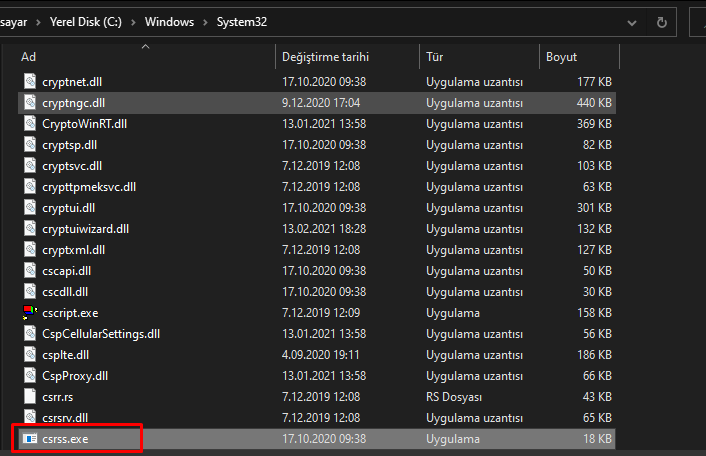Screen dimensions: 706x456
Task: Click the cryptngc.dll file icon
Action: coord(30,103)
